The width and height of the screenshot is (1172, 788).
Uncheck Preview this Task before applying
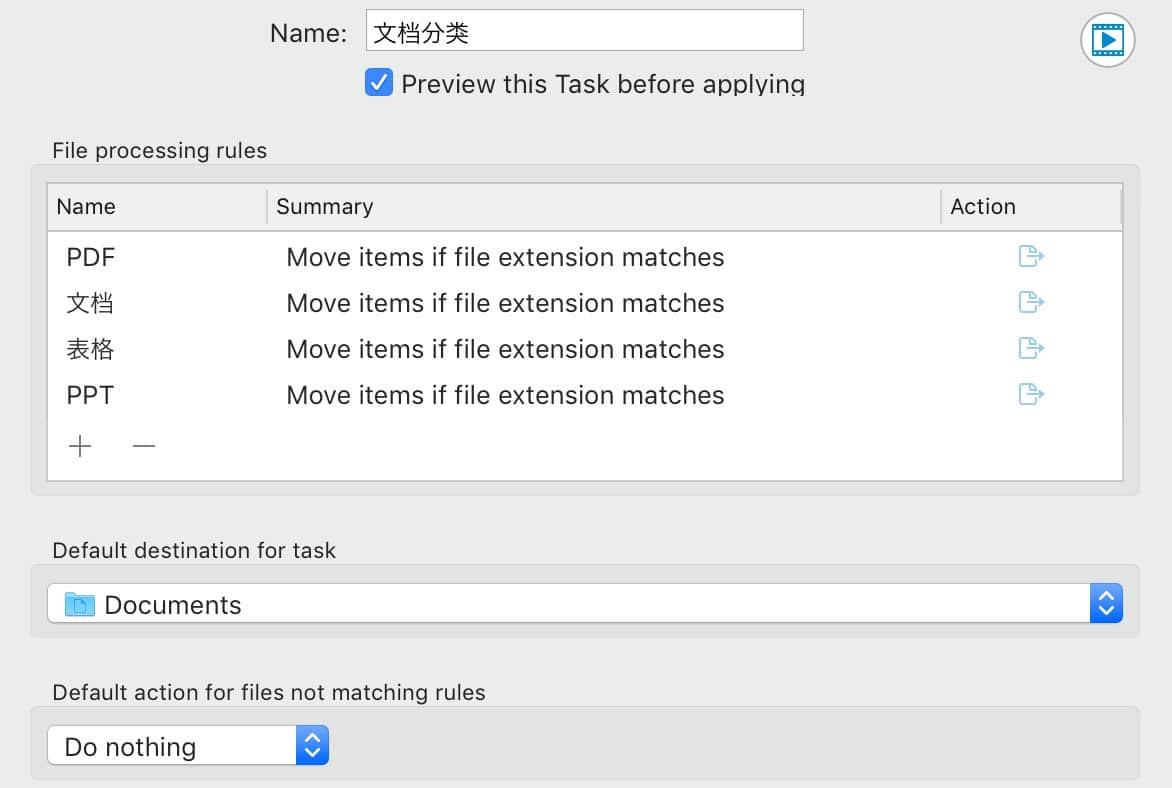tap(379, 83)
